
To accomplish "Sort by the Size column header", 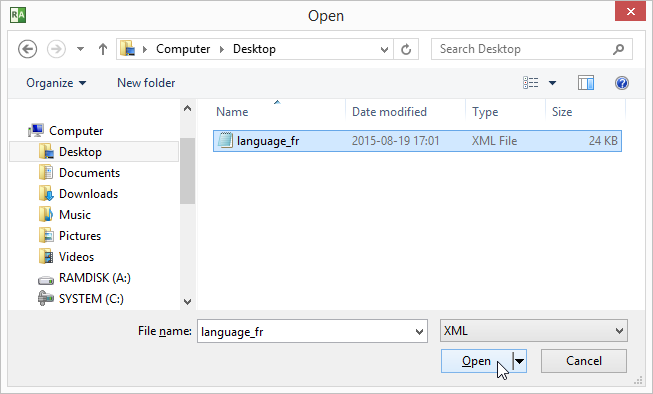I will click(x=562, y=112).
